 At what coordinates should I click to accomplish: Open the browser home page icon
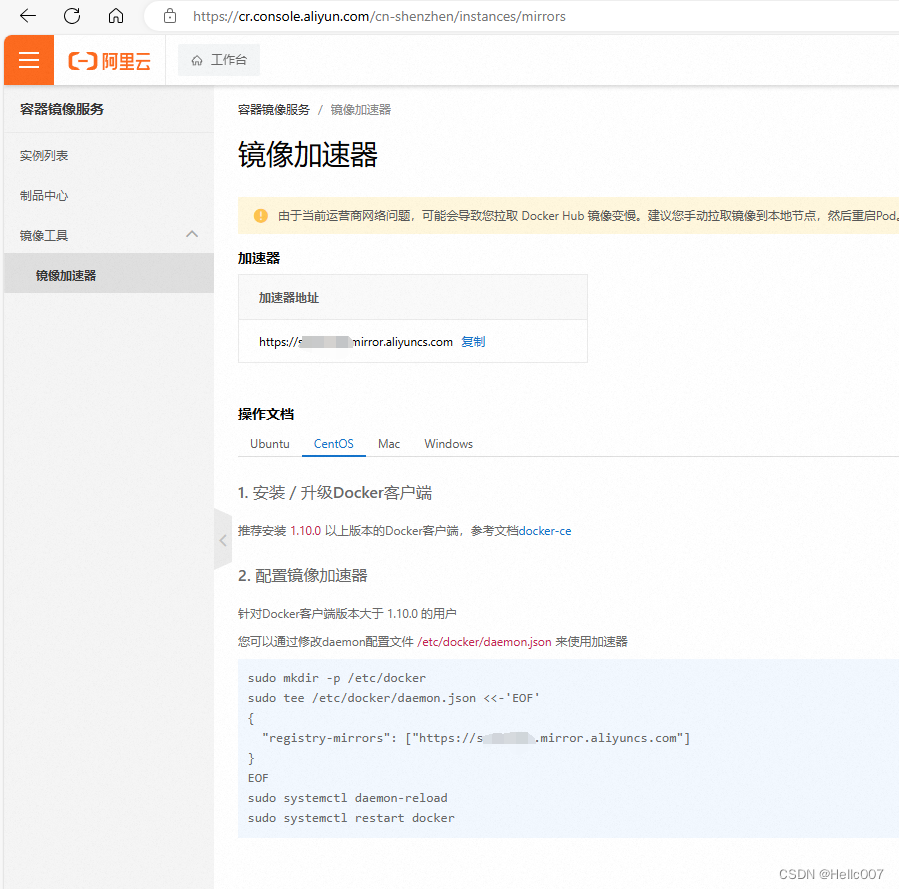pyautogui.click(x=116, y=16)
